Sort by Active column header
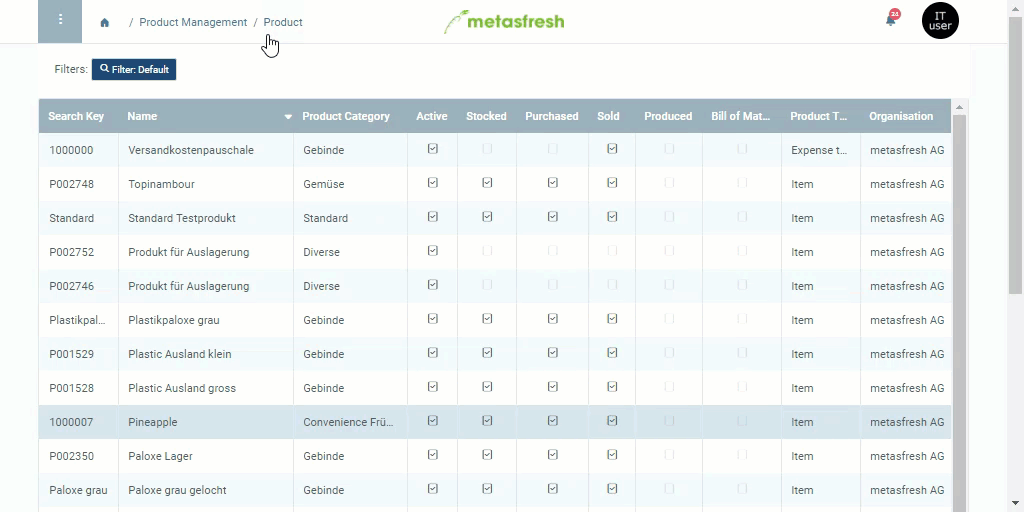The image size is (1024, 512). tap(432, 116)
